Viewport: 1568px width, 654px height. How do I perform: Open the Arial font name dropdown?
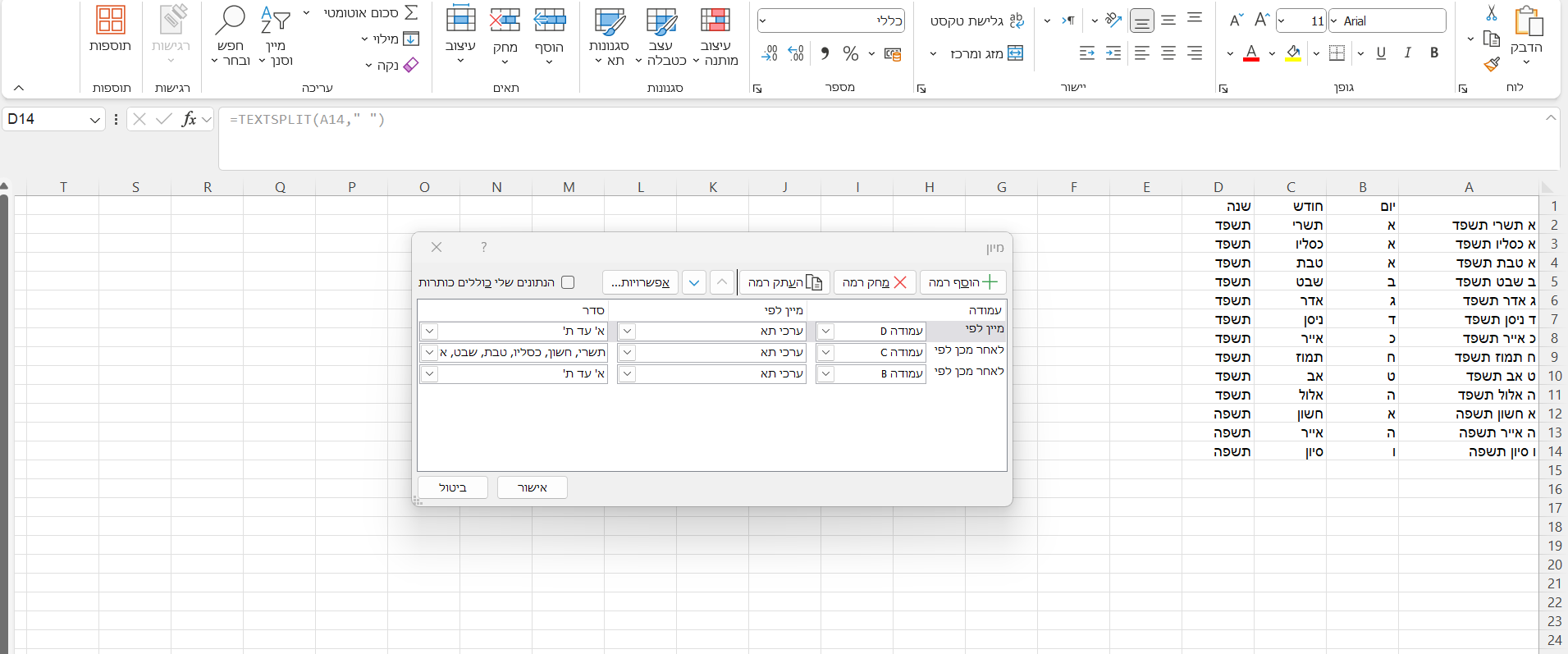pos(1333,21)
